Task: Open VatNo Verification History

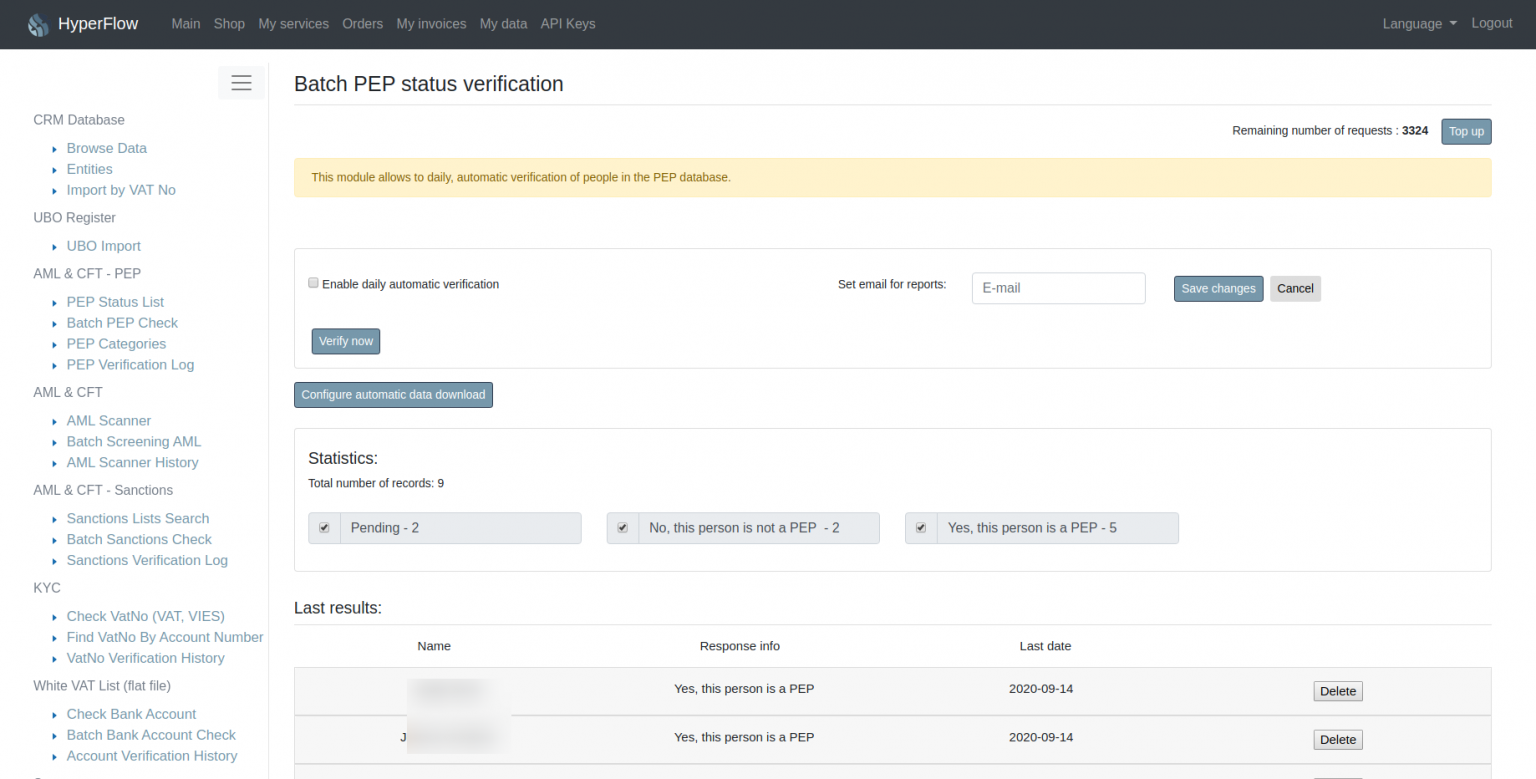Action: point(145,658)
